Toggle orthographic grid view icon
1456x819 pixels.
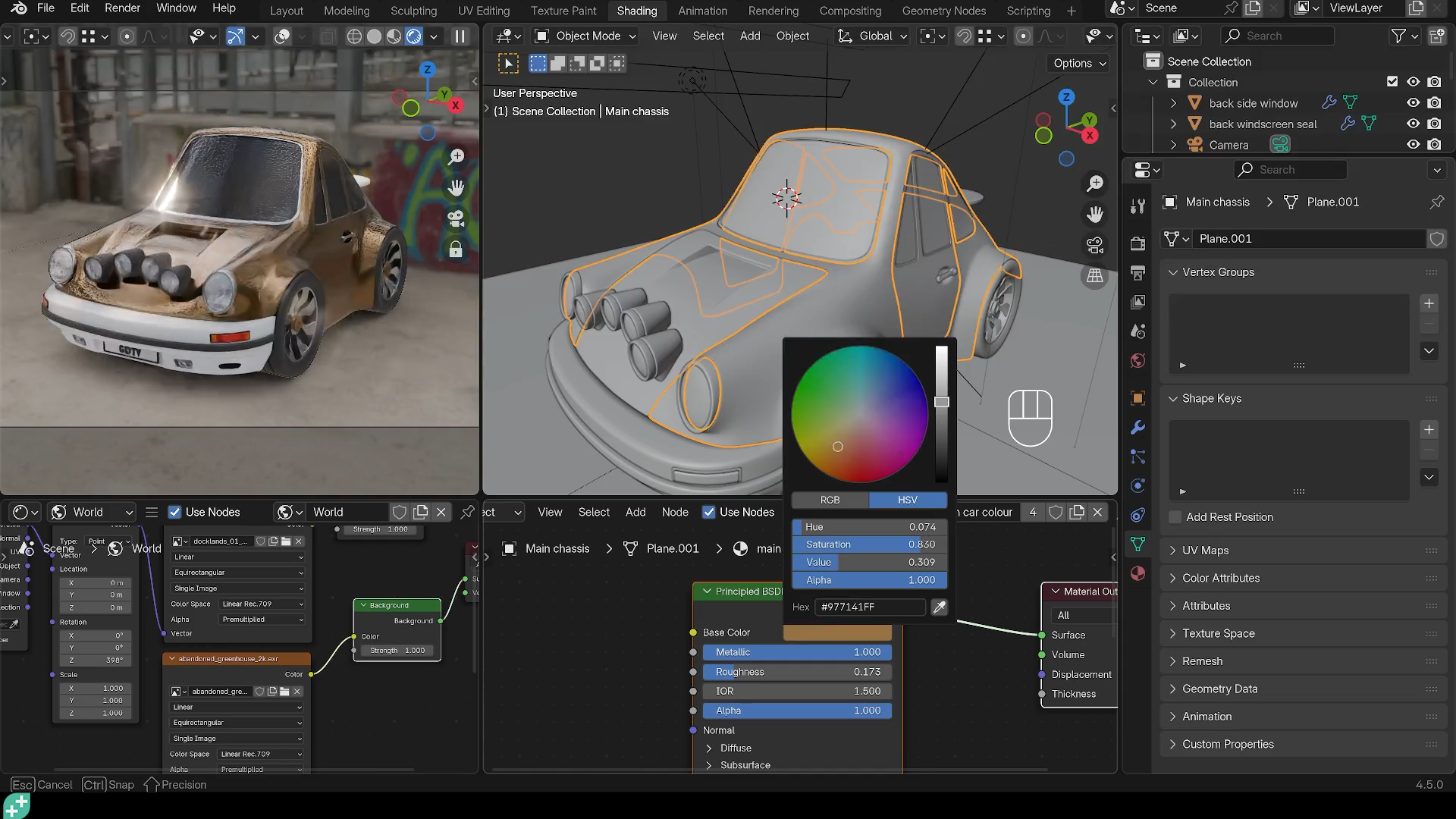pyautogui.click(x=1094, y=276)
